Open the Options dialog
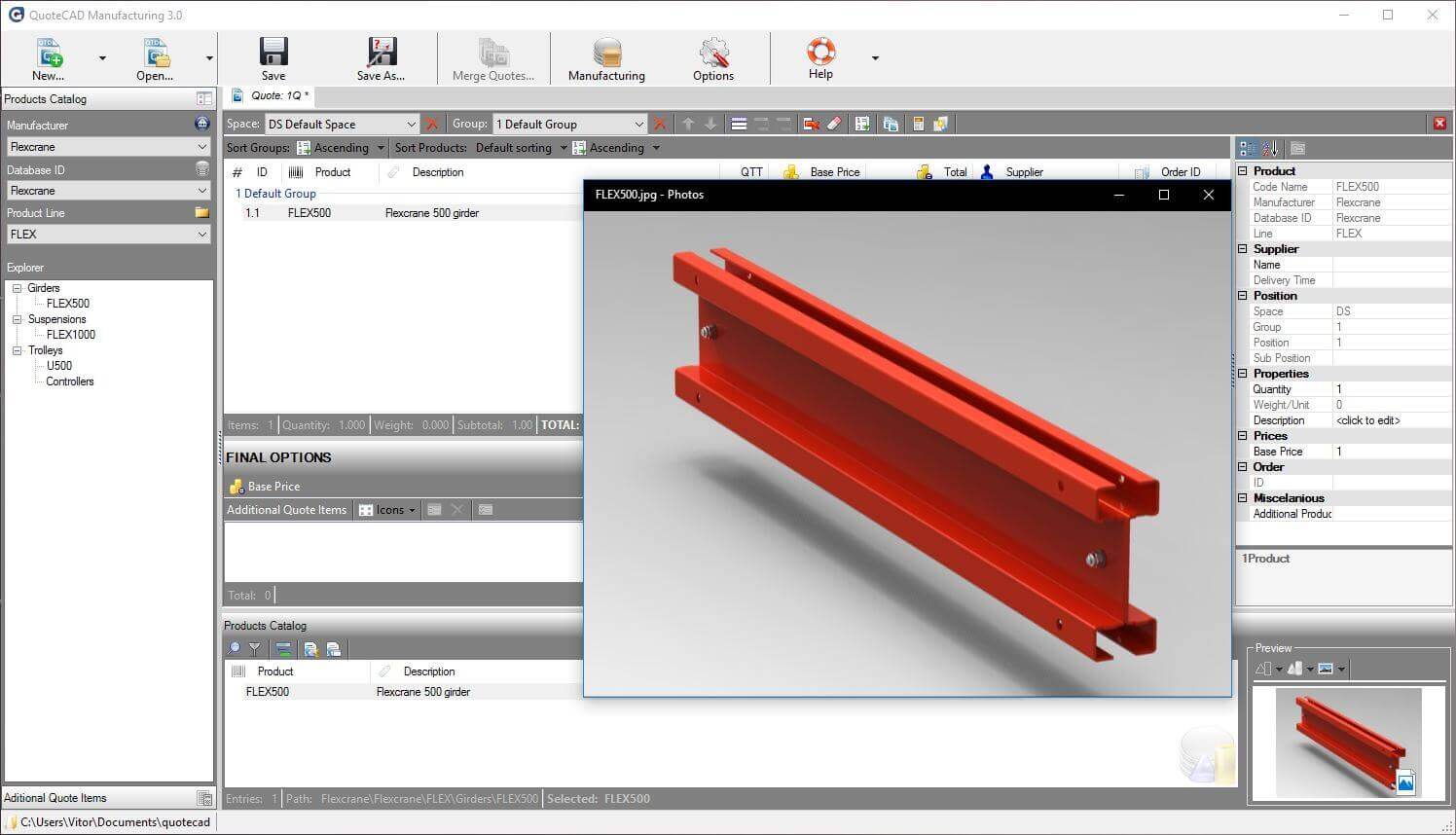 (712, 56)
